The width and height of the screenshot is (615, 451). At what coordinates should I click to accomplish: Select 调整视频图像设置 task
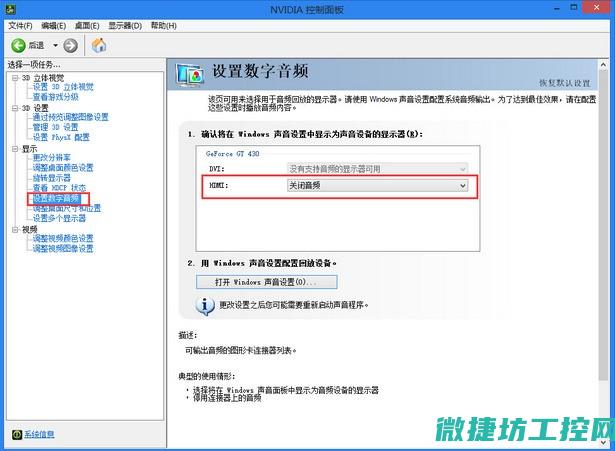[x=63, y=249]
